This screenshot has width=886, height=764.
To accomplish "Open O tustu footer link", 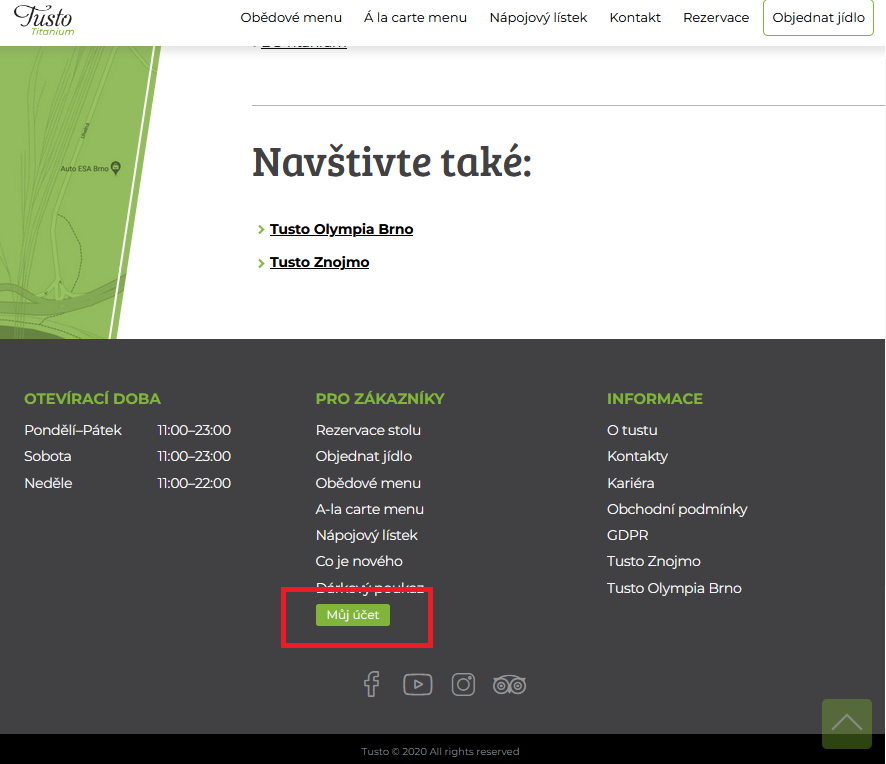I will [x=632, y=430].
